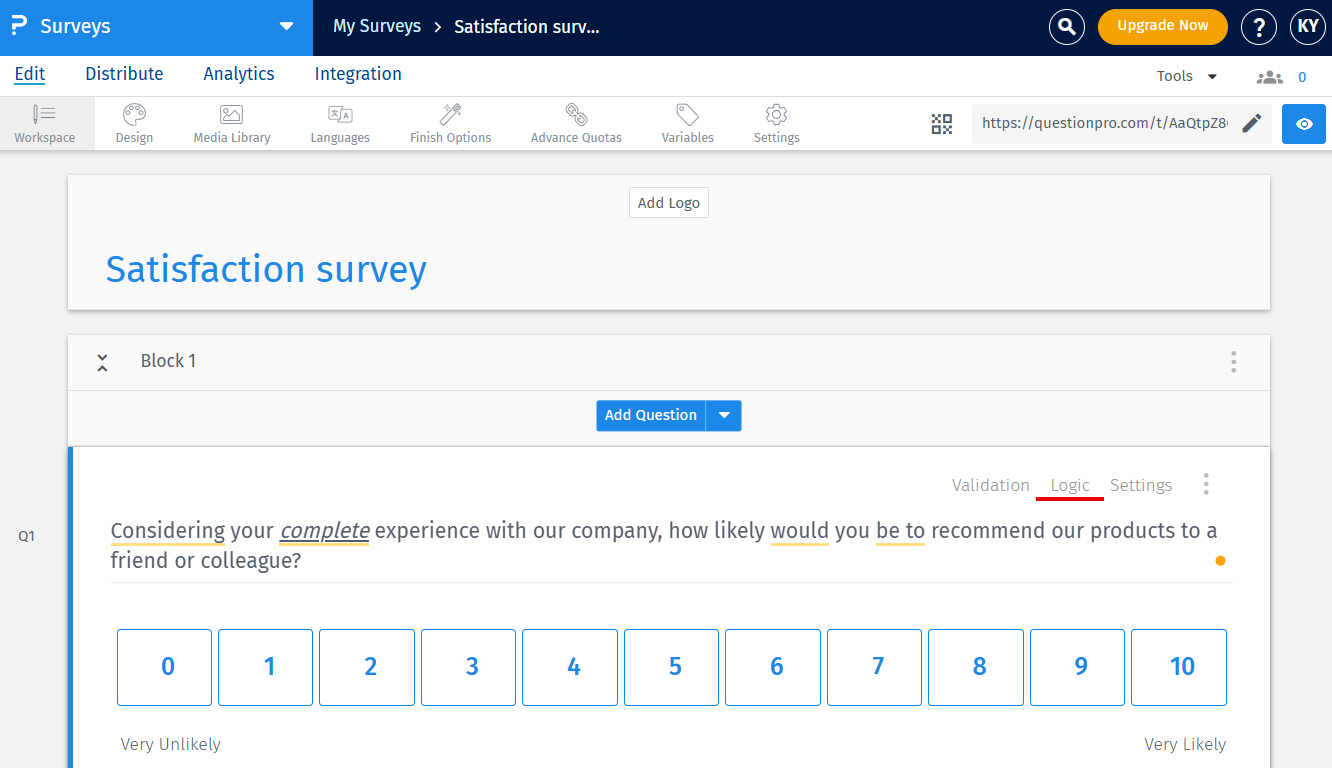Expand the Surveys dropdown in the header
This screenshot has height=768, width=1332.
[x=287, y=27]
